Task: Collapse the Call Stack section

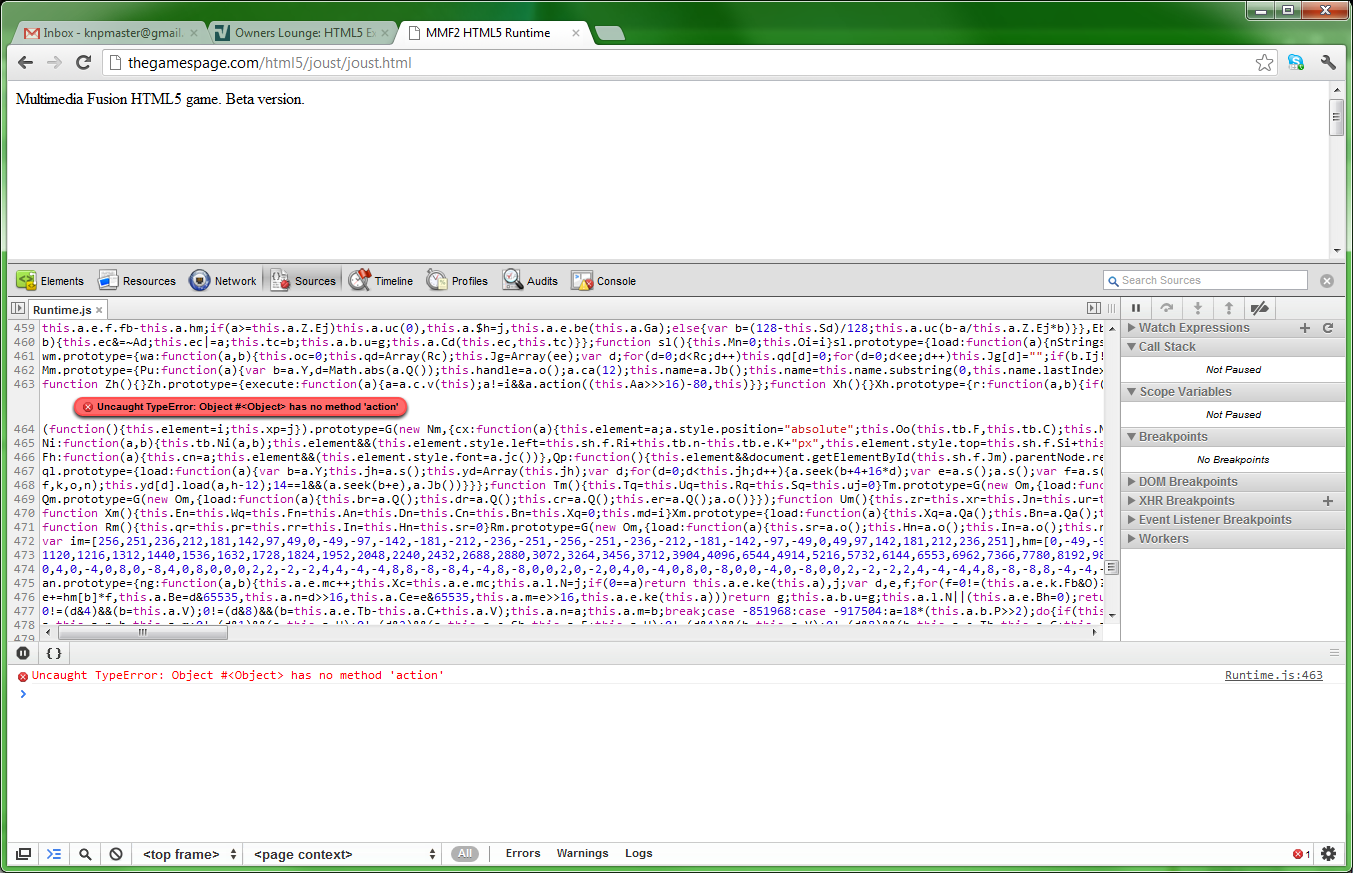Action: [x=1167, y=347]
